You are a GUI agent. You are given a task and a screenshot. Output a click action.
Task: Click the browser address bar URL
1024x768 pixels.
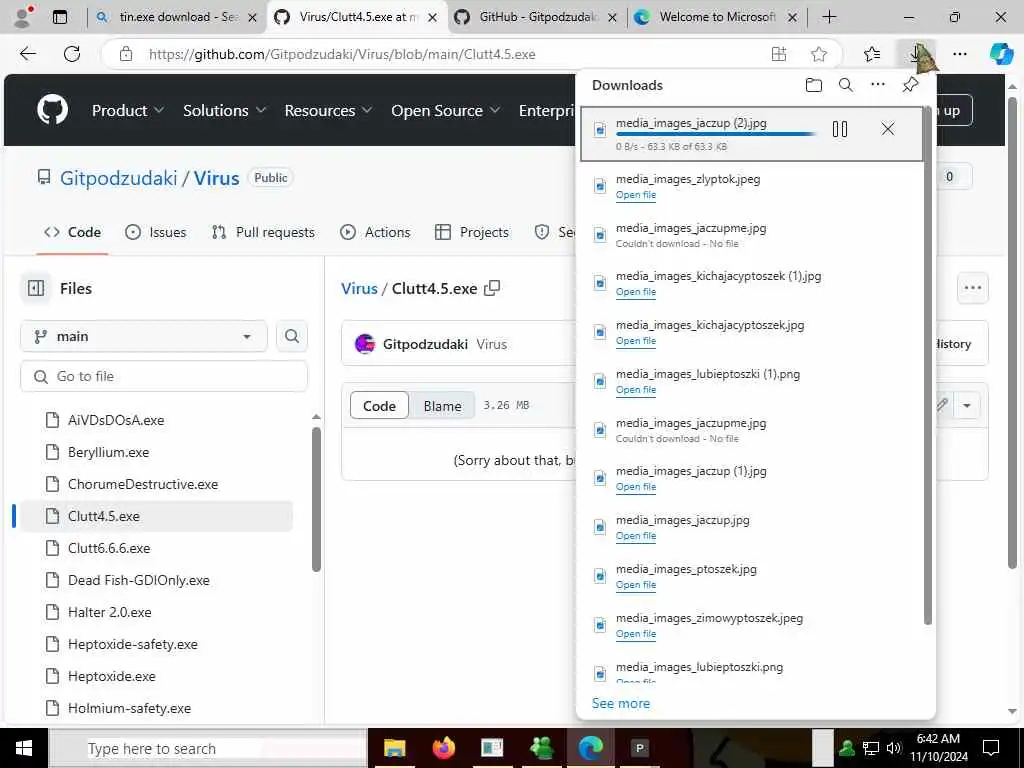coord(342,54)
